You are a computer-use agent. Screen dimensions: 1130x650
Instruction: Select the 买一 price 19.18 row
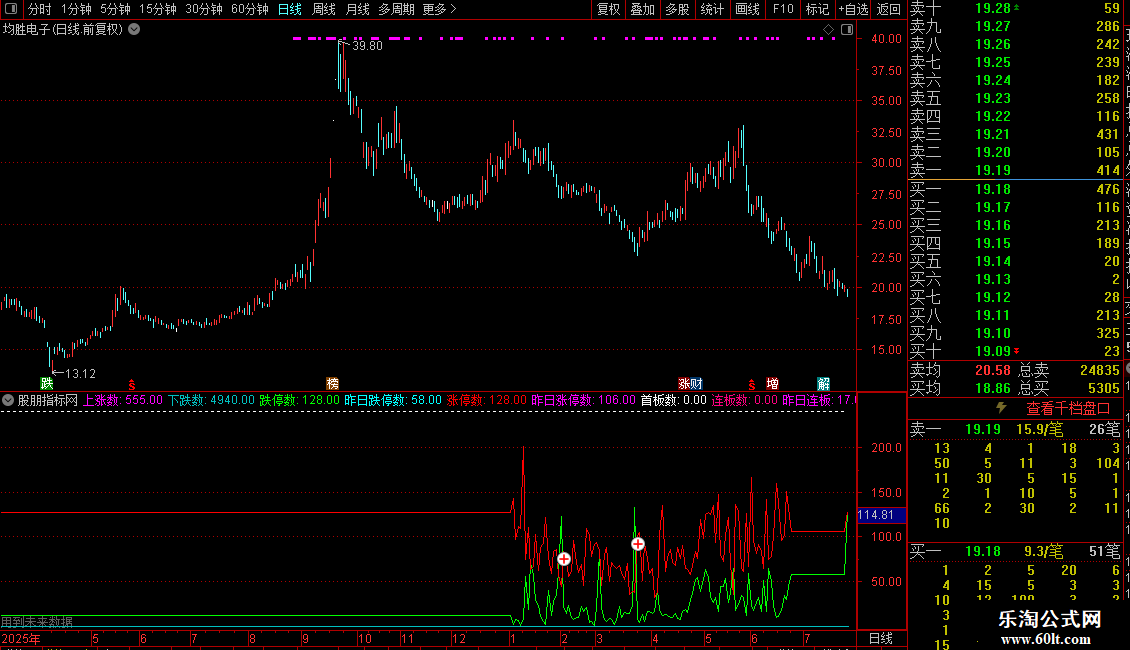1015,189
